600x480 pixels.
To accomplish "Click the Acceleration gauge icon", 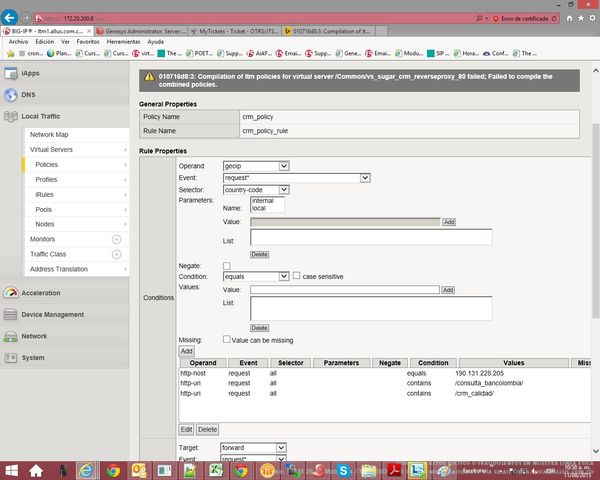I will coord(10,293).
